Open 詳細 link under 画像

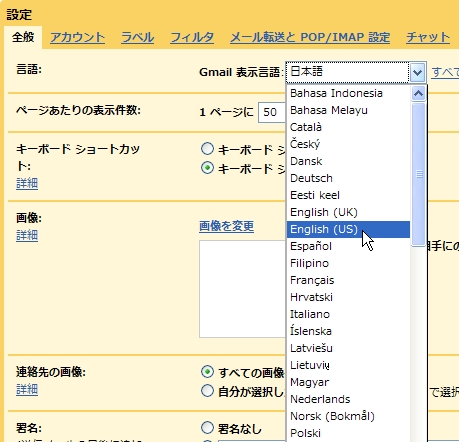(x=27, y=236)
